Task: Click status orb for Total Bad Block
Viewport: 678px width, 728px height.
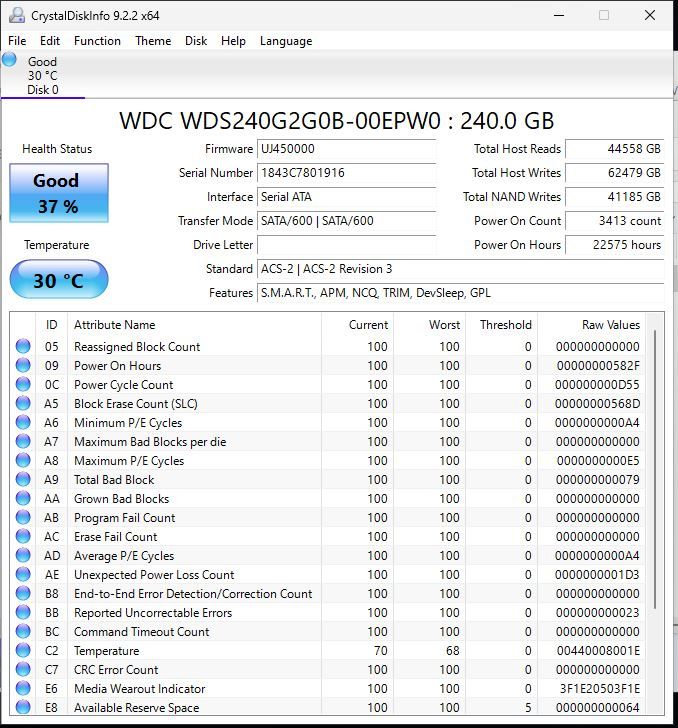Action: [x=23, y=480]
